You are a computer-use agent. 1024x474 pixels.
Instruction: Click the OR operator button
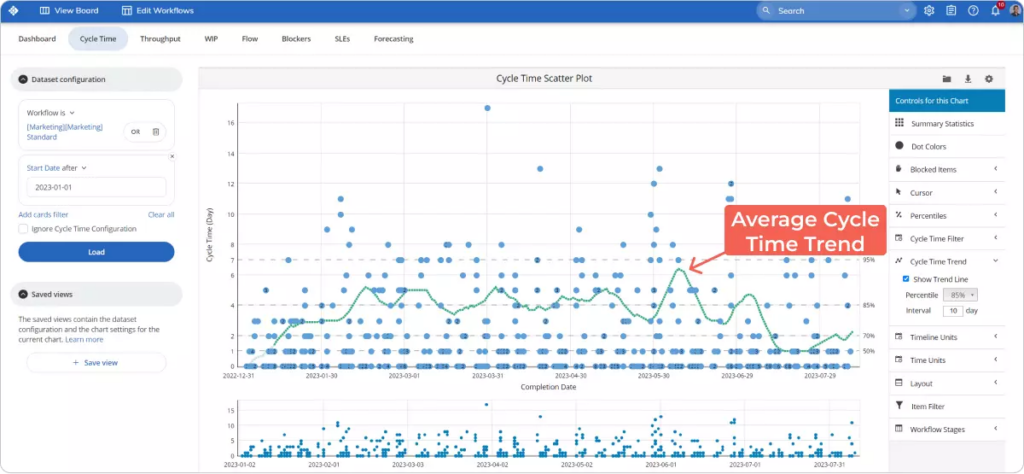click(135, 131)
